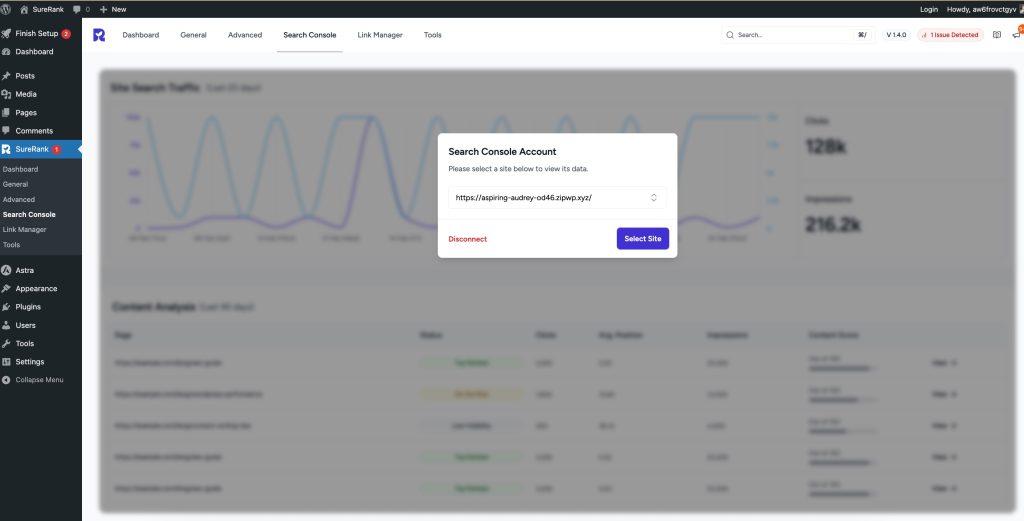
Task: Switch to the Link Manager tab
Action: pos(380,35)
